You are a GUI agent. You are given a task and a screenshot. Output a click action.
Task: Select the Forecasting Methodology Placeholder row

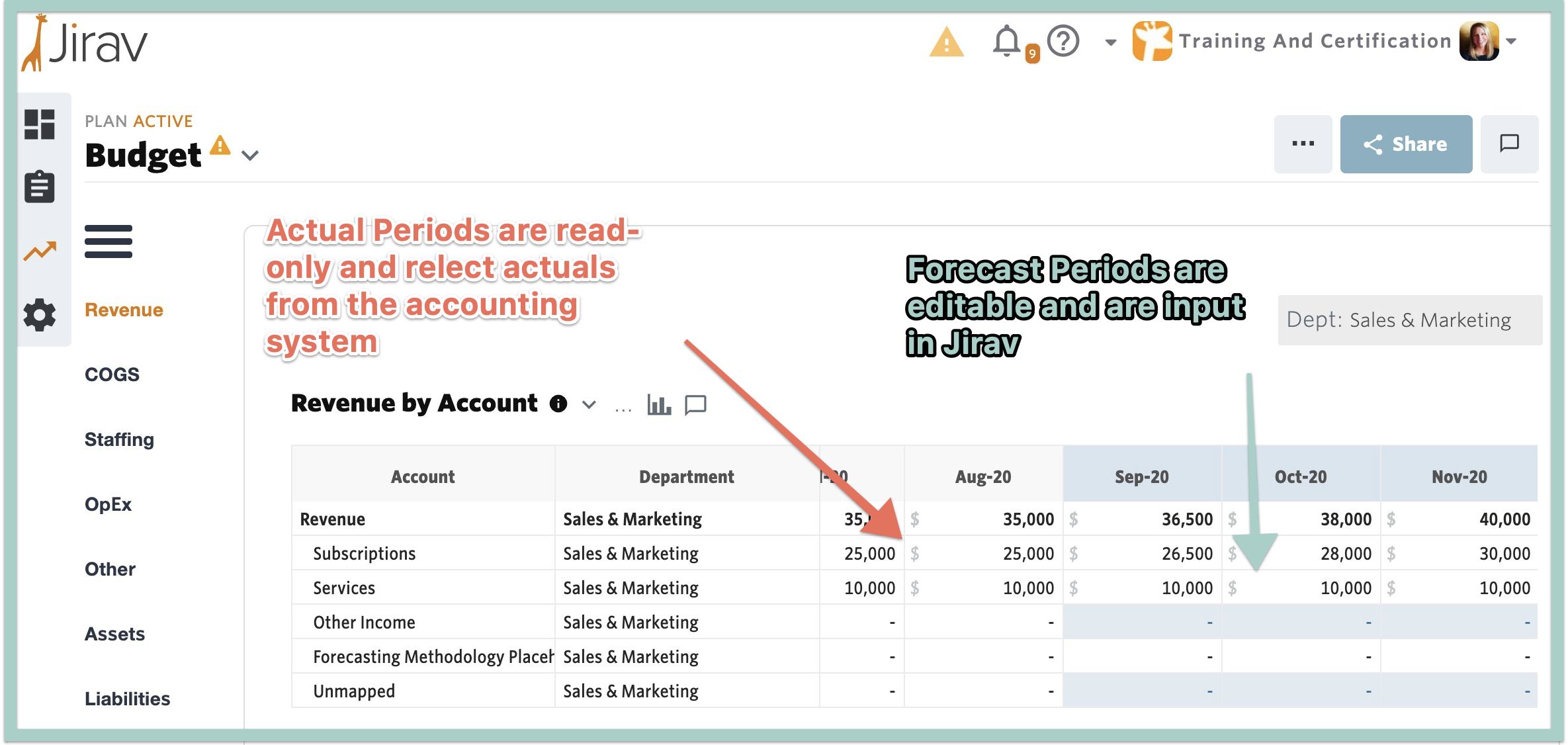pos(433,657)
